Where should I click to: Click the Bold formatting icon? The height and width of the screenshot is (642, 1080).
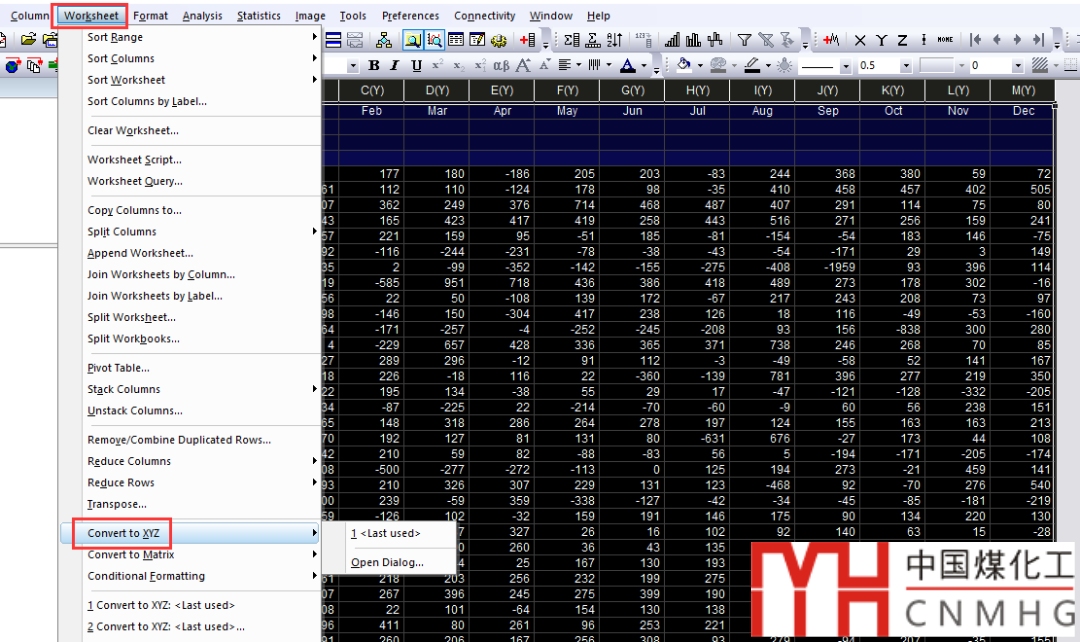coord(374,66)
